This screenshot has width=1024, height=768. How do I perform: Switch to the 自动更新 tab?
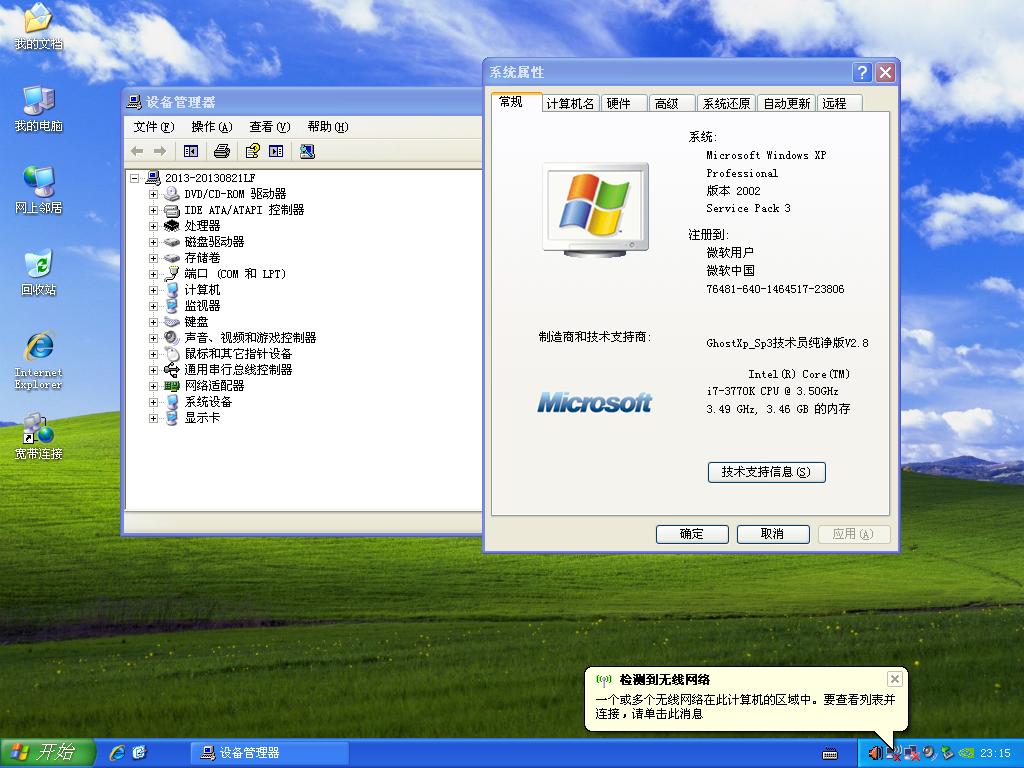tap(787, 103)
